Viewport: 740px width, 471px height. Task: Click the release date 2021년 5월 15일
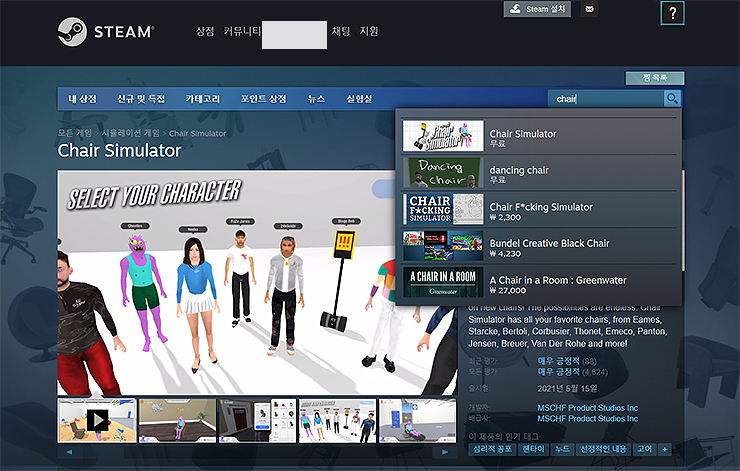(567, 388)
